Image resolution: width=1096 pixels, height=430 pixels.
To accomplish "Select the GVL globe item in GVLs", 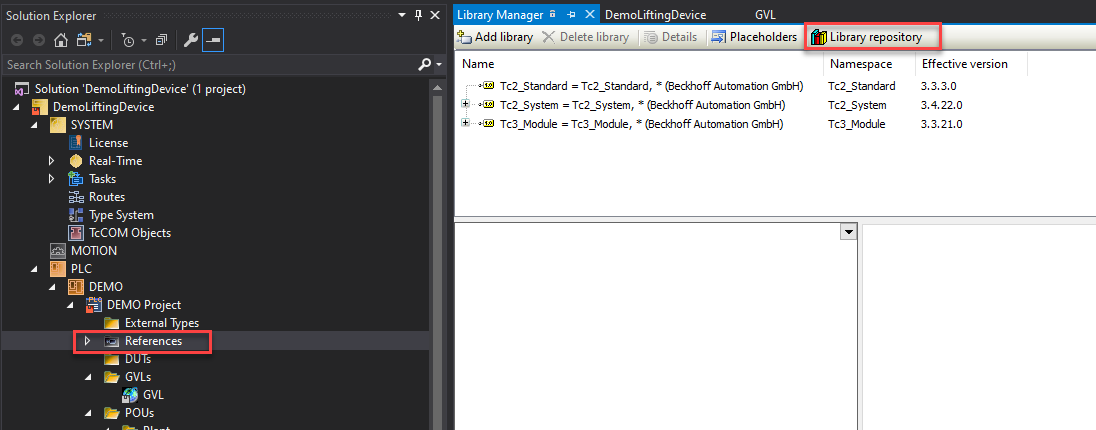I will click(130, 395).
